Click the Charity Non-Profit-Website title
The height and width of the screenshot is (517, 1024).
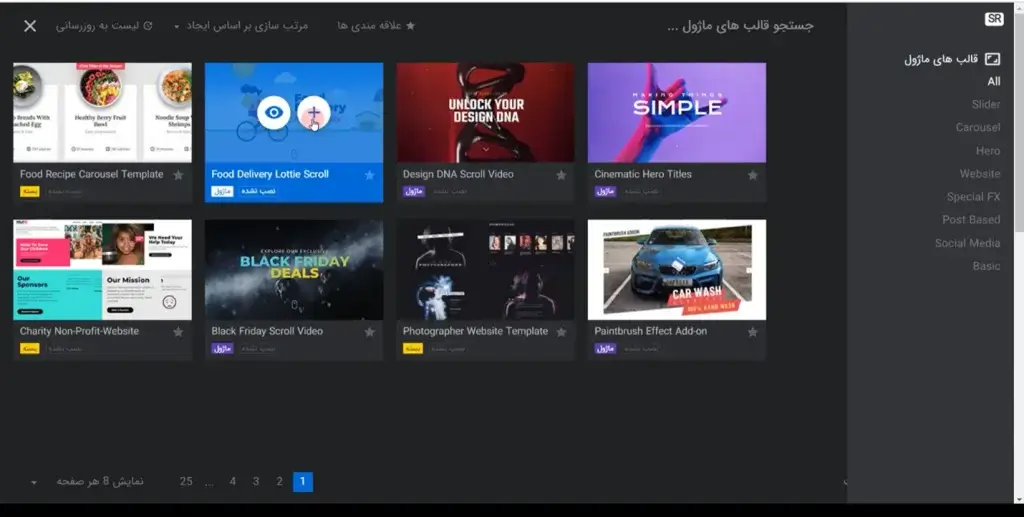[x=79, y=331]
